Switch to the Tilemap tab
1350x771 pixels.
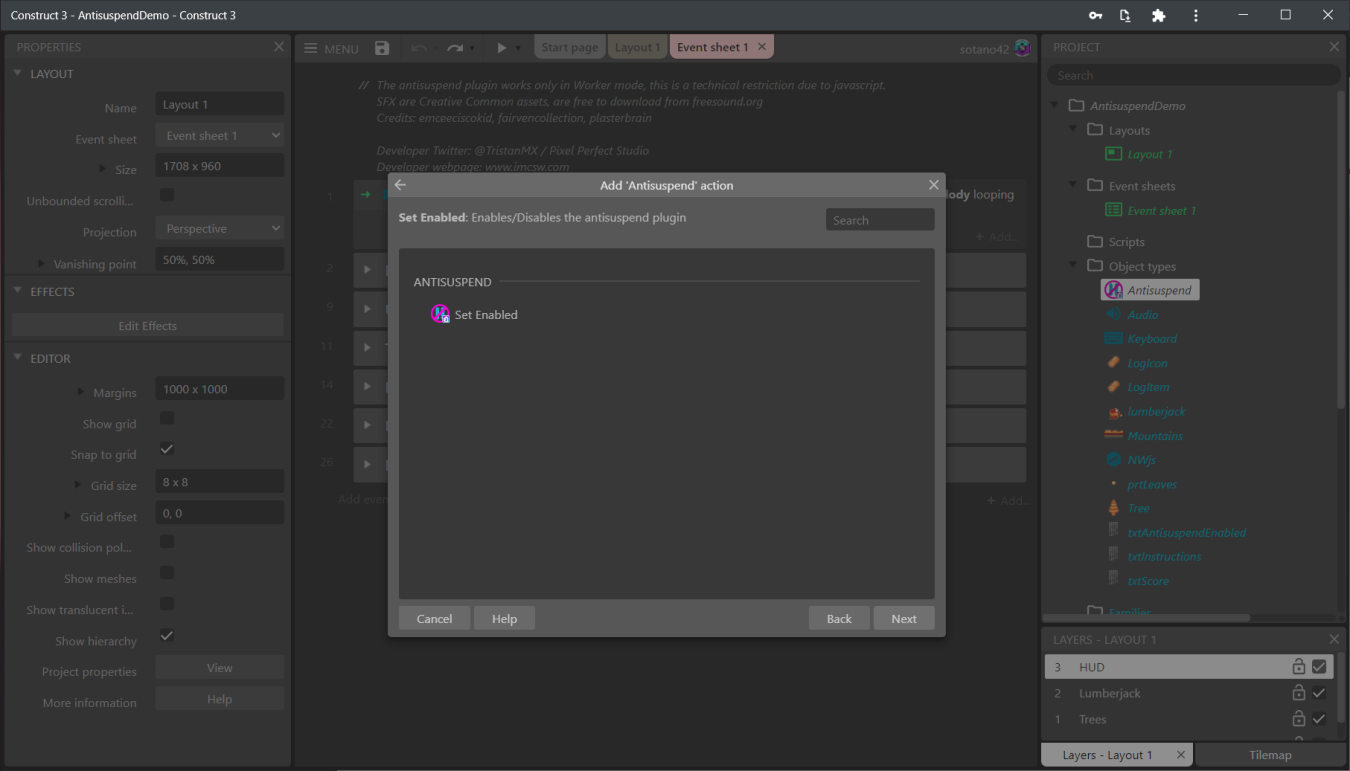click(x=1269, y=754)
